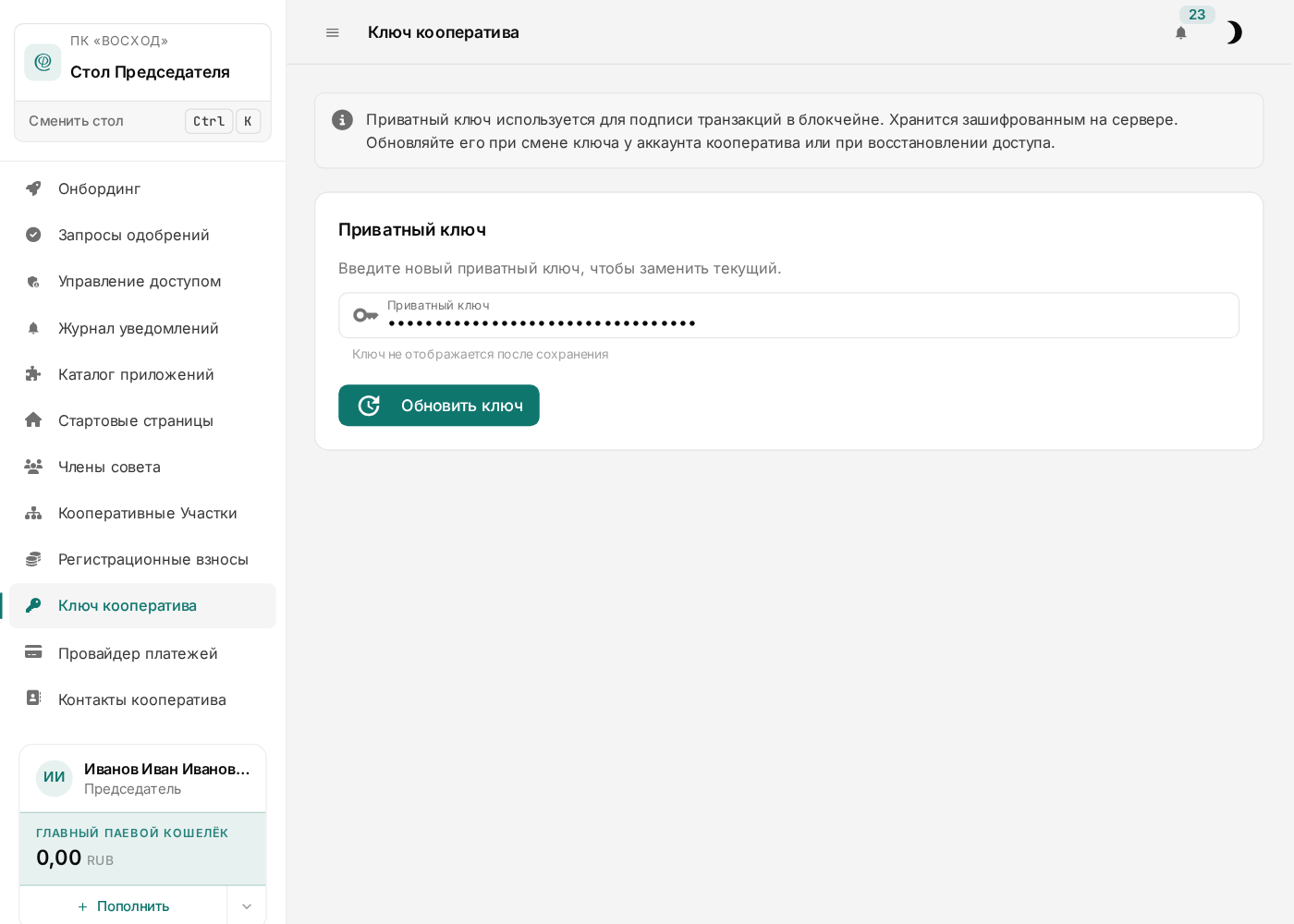The image size is (1294, 924).
Task: Expand the dropdown arrow next to Пополнить
Action: click(247, 906)
